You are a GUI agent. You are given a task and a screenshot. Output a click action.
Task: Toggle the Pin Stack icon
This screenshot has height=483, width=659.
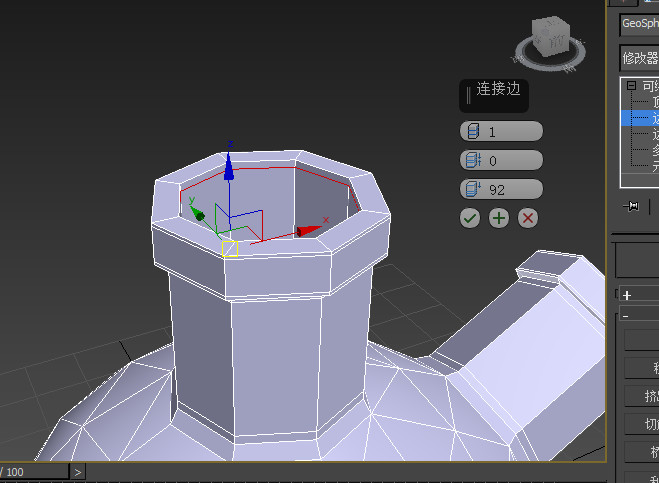pyautogui.click(x=631, y=206)
